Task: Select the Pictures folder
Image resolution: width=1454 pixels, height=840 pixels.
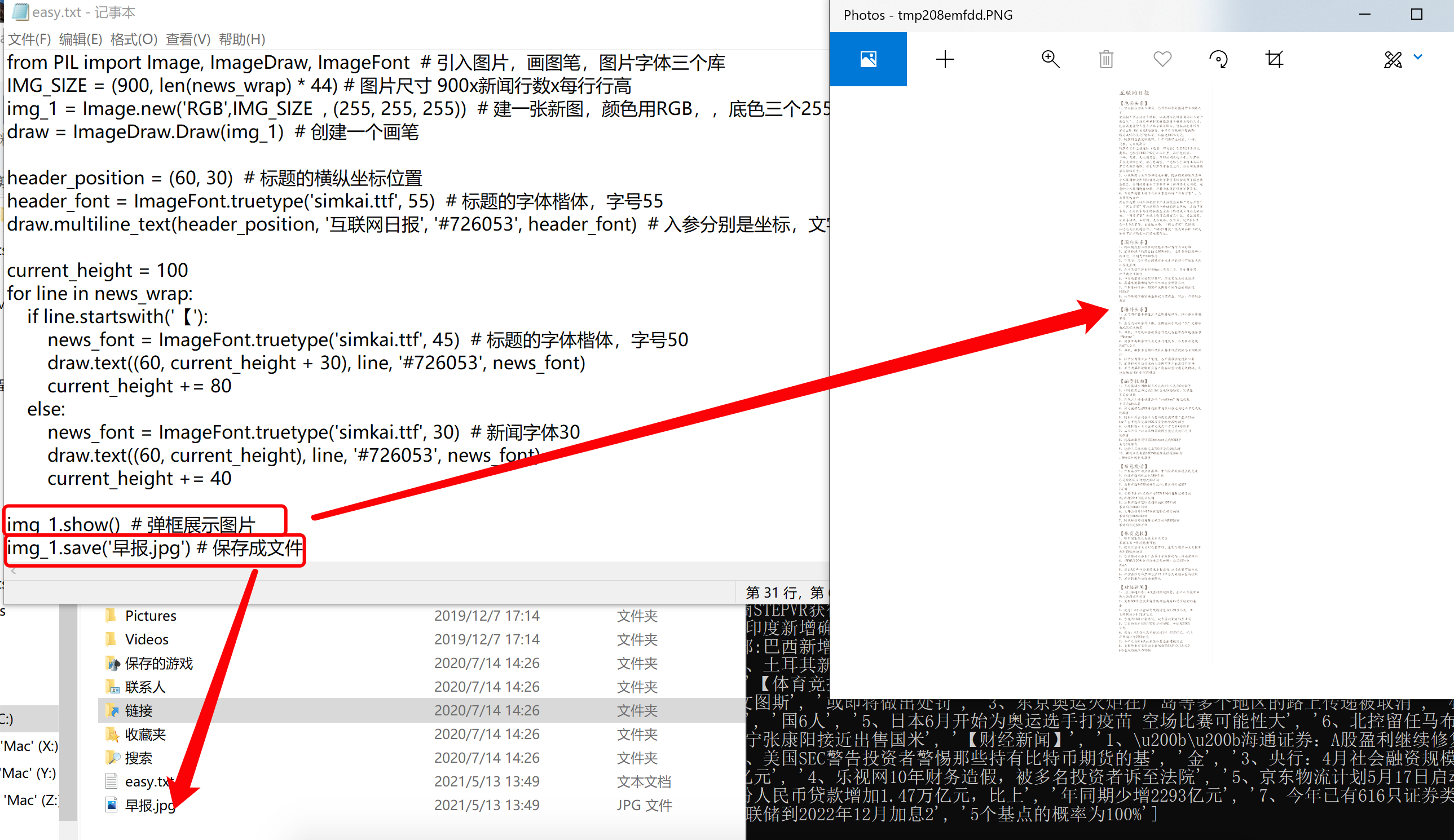Action: (150, 616)
